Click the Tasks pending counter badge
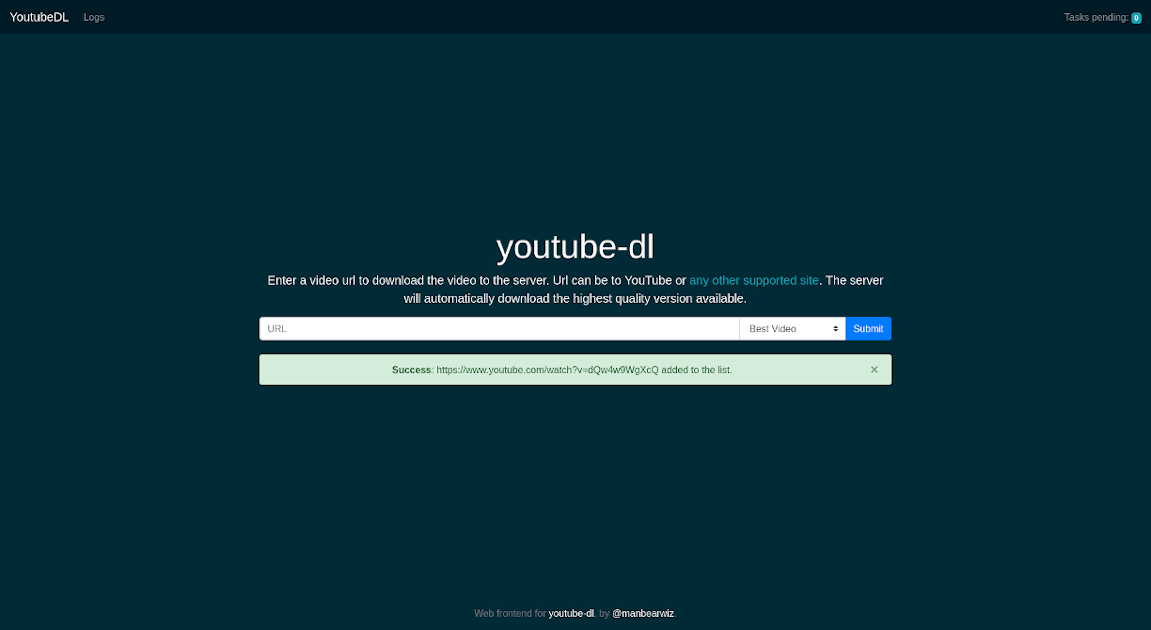The image size is (1151, 630). click(1136, 18)
